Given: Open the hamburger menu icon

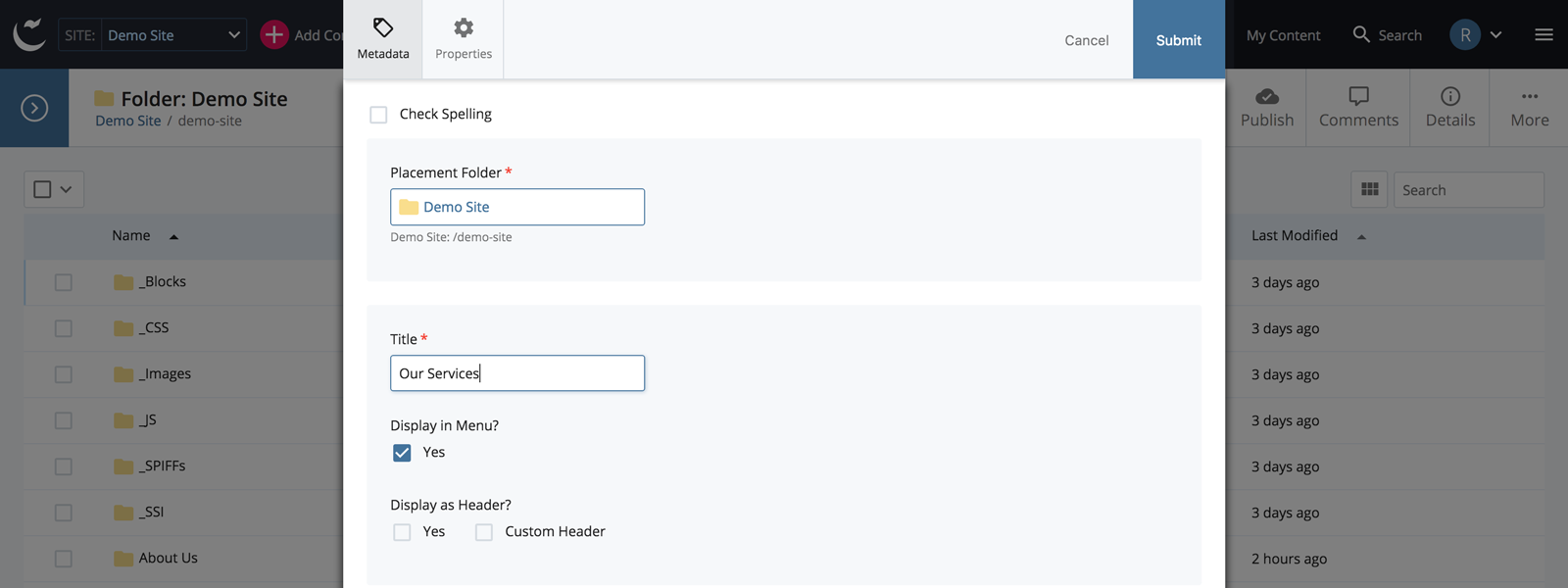Looking at the screenshot, I should [1543, 34].
